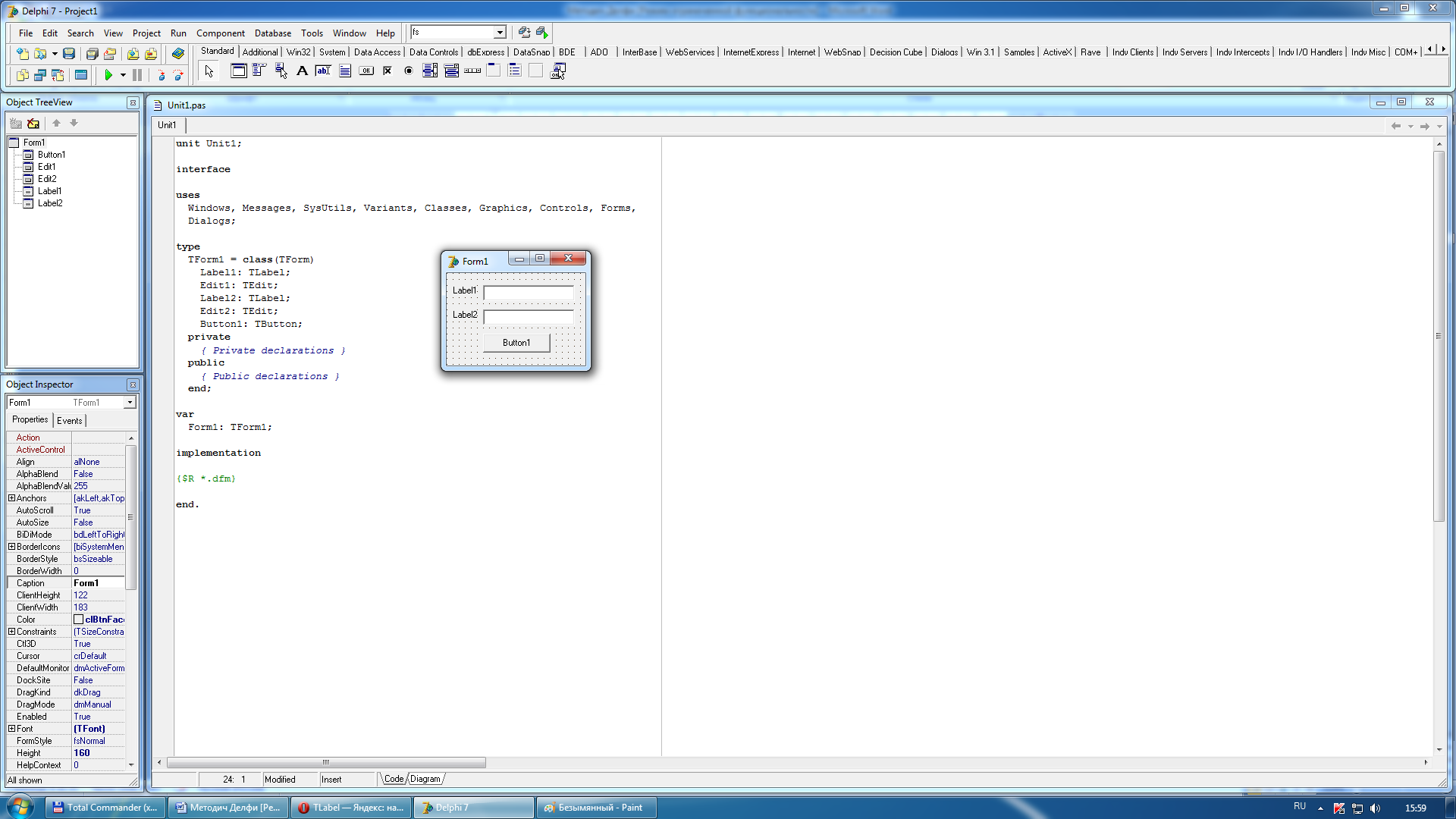1456x819 pixels.
Task: Click Object TreeView move up arrow
Action: point(56,123)
